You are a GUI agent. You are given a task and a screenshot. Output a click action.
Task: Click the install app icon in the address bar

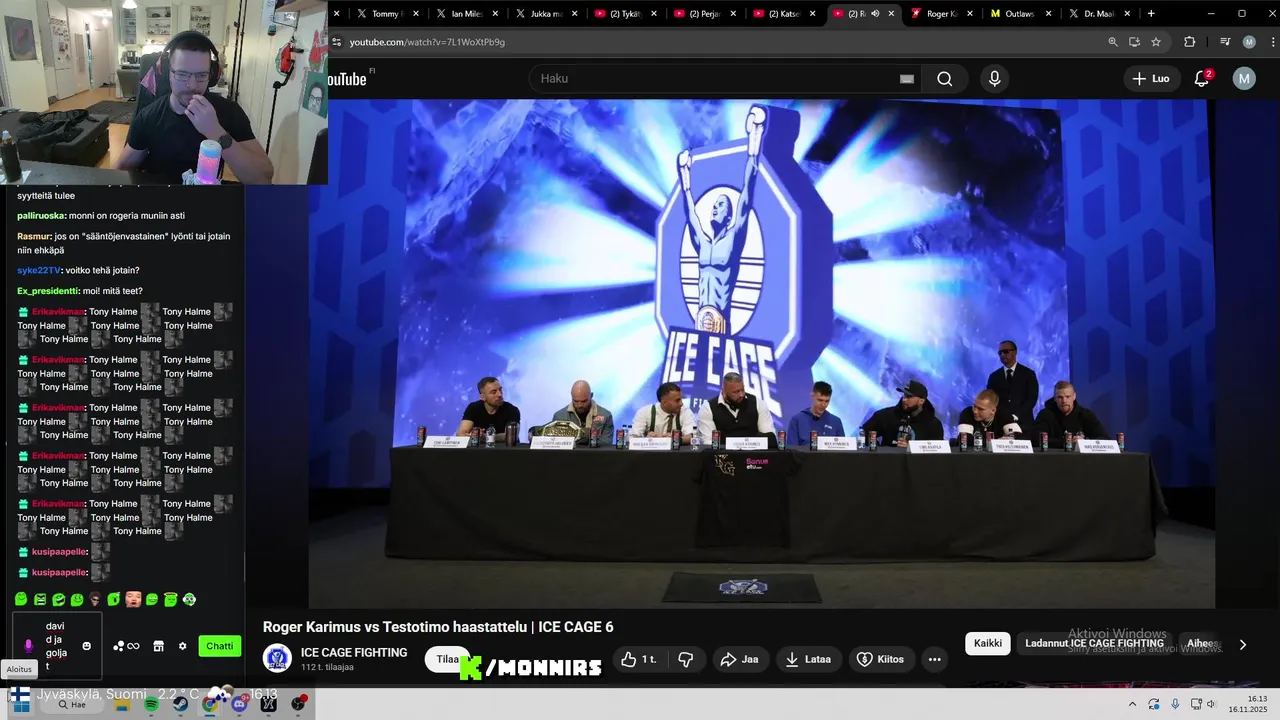pyautogui.click(x=1134, y=42)
